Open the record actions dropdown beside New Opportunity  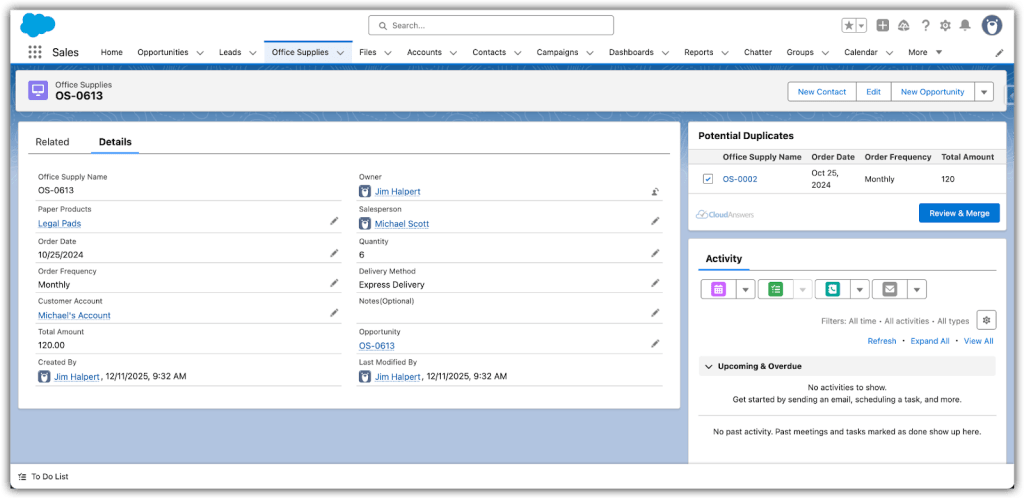point(984,92)
